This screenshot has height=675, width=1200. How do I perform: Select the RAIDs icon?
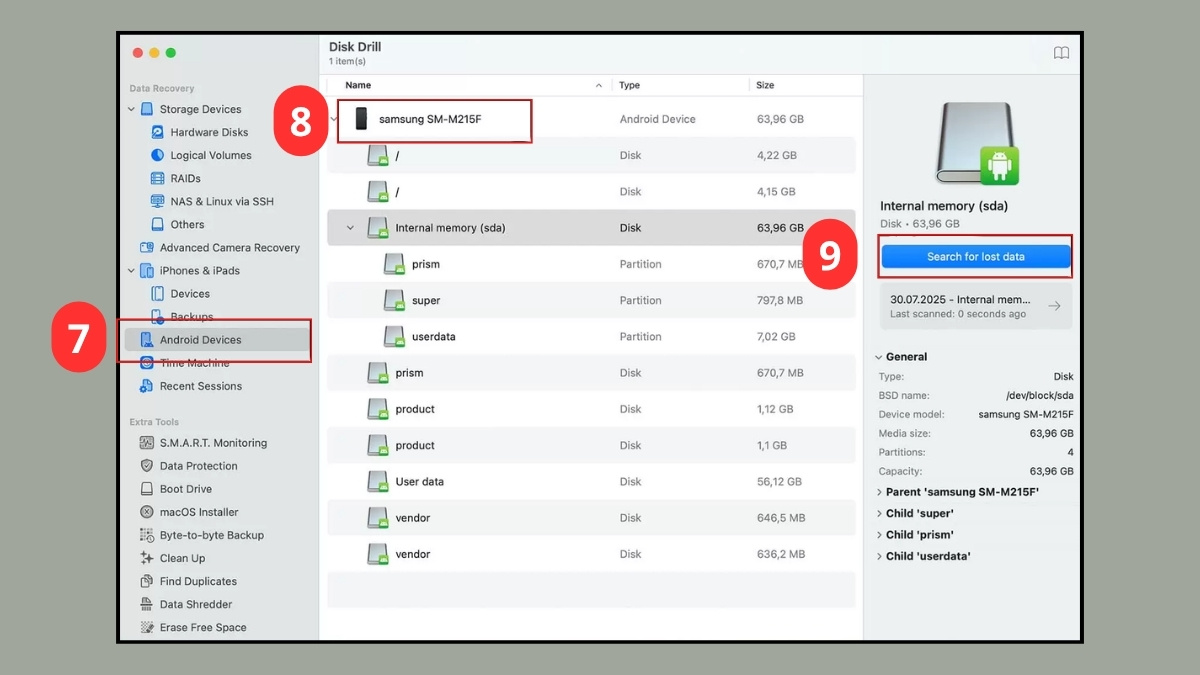click(157, 178)
